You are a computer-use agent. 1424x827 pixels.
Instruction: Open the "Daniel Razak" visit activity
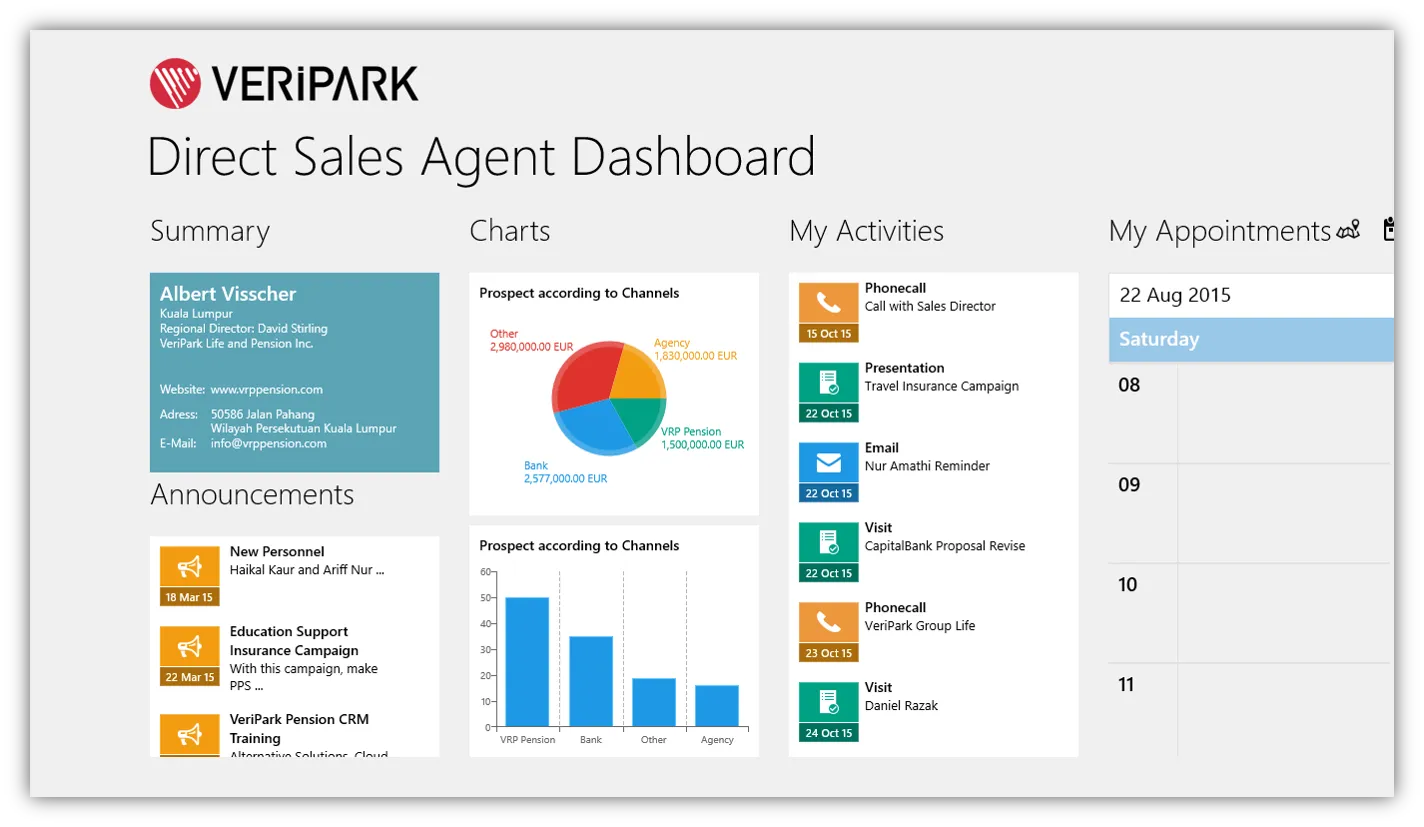(901, 706)
